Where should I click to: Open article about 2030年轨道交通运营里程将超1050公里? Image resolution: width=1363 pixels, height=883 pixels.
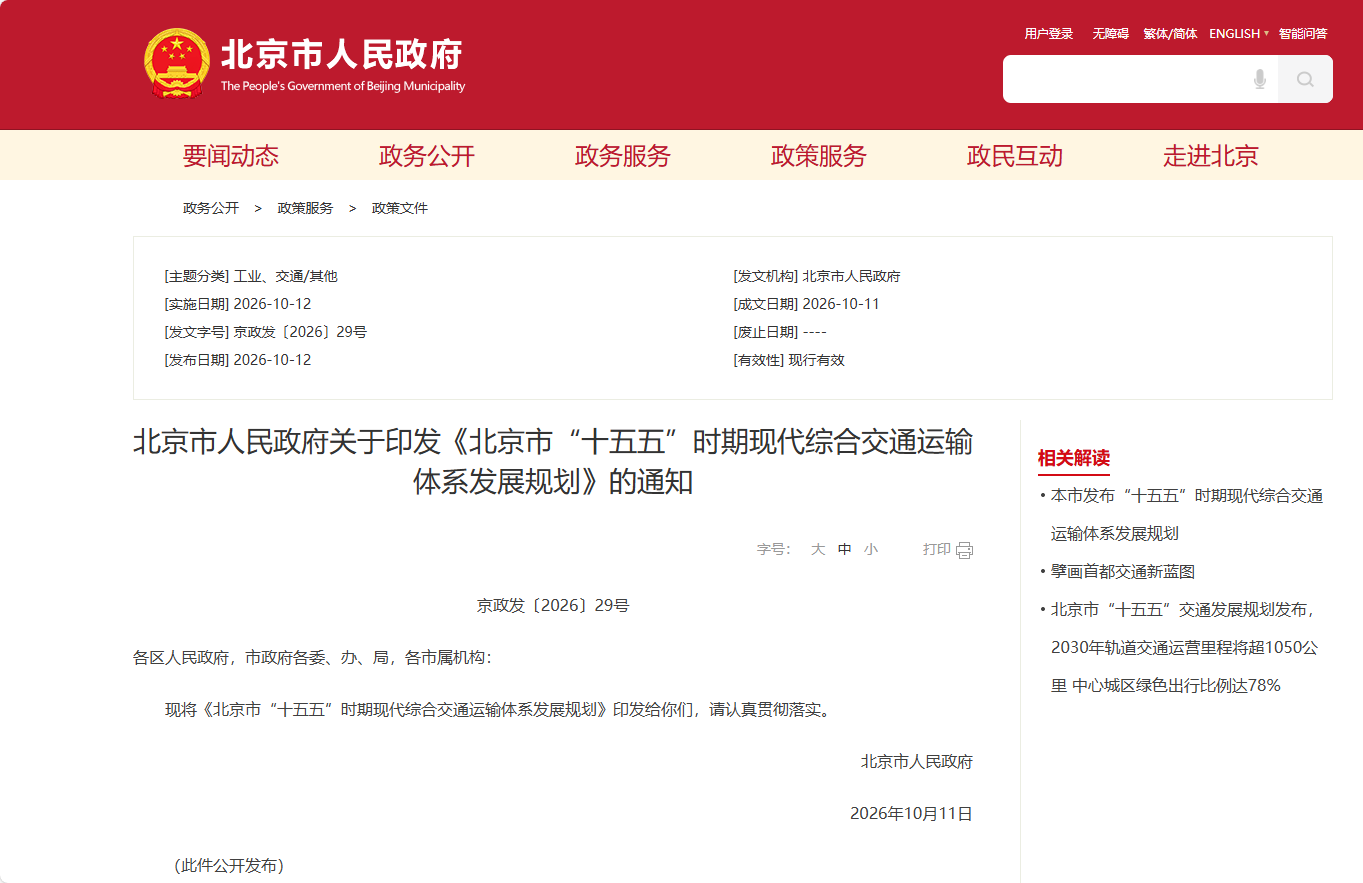pyautogui.click(x=1186, y=647)
